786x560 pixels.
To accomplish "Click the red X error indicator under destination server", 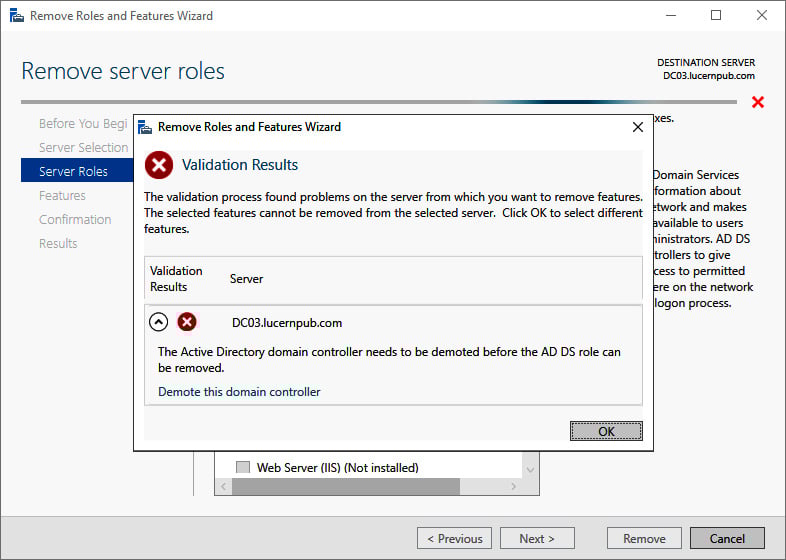I will pyautogui.click(x=758, y=102).
